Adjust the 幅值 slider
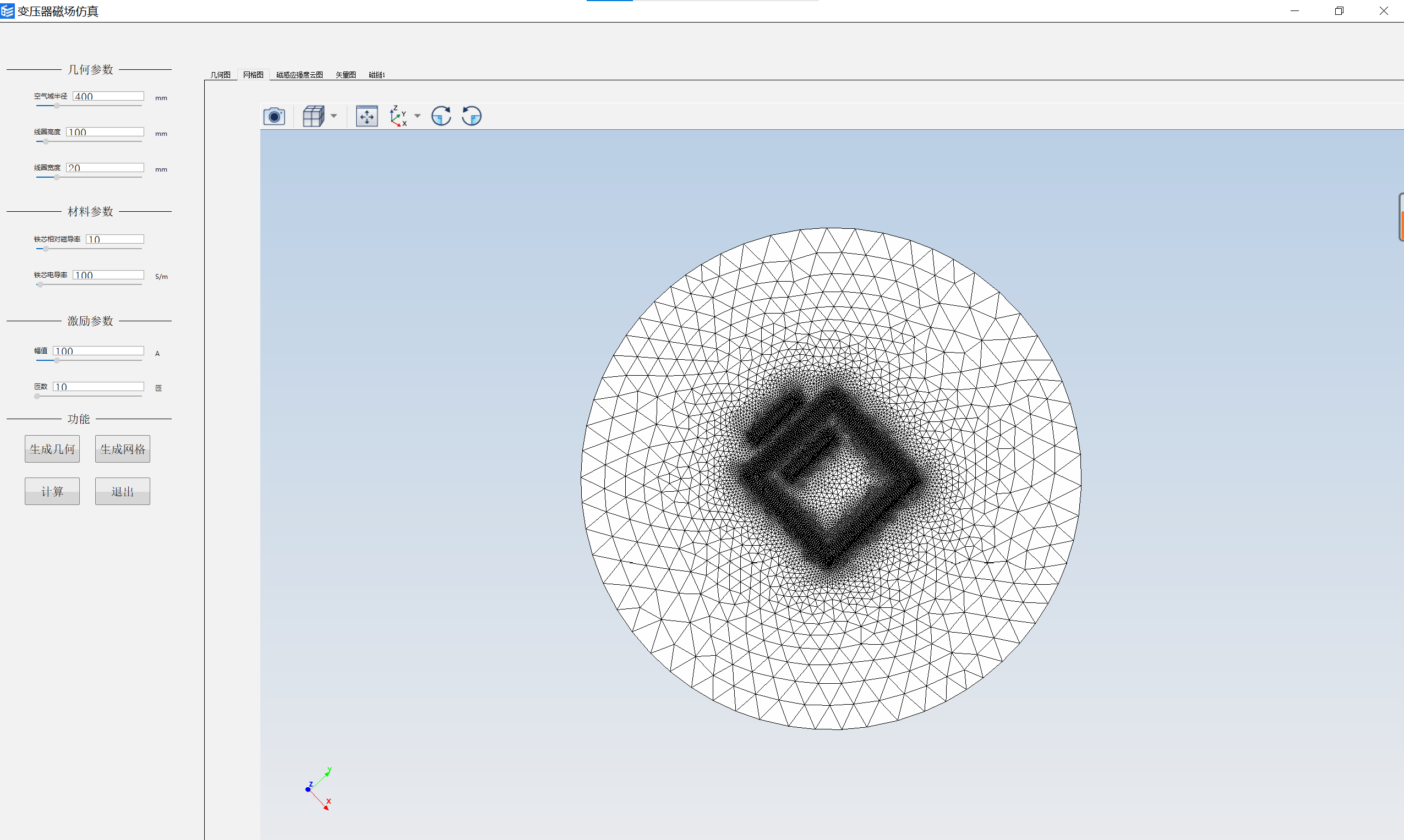The width and height of the screenshot is (1404, 840). pos(89,360)
